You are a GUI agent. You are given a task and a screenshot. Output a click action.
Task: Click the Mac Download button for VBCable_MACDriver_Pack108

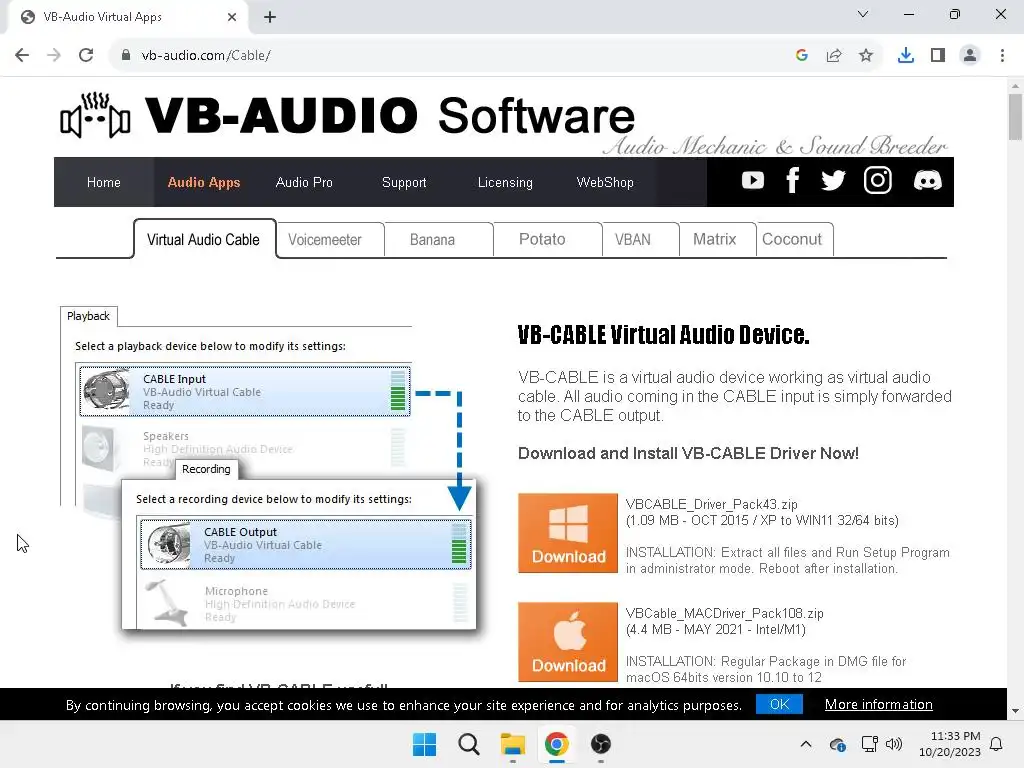pos(568,642)
